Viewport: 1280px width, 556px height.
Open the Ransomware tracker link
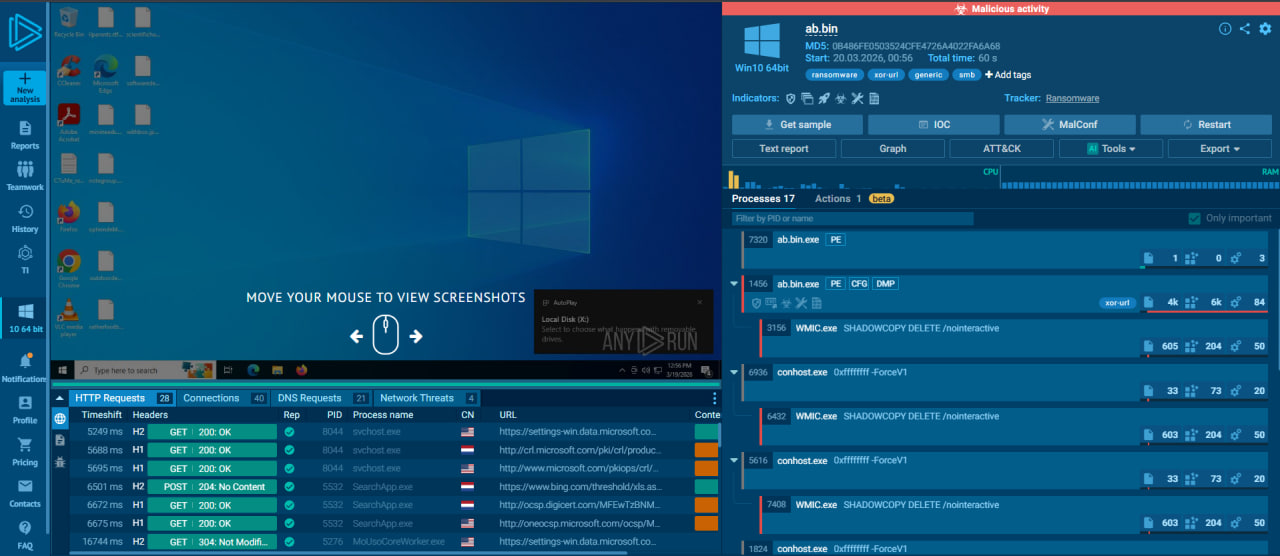click(1072, 99)
